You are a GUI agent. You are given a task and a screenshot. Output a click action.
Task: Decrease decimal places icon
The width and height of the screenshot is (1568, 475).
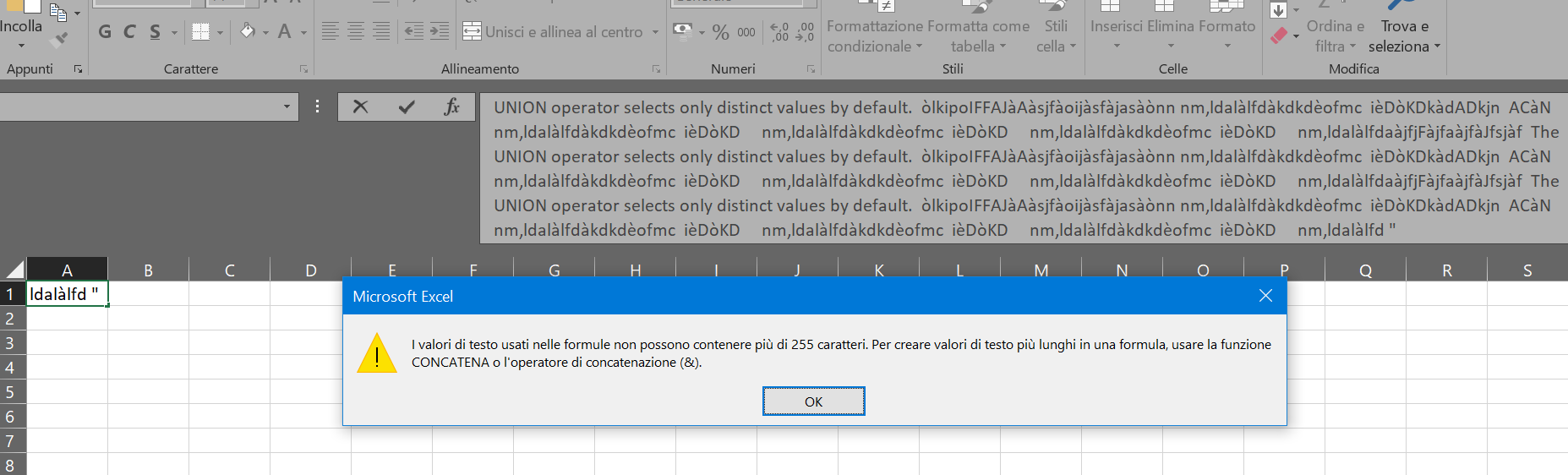pyautogui.click(x=806, y=32)
